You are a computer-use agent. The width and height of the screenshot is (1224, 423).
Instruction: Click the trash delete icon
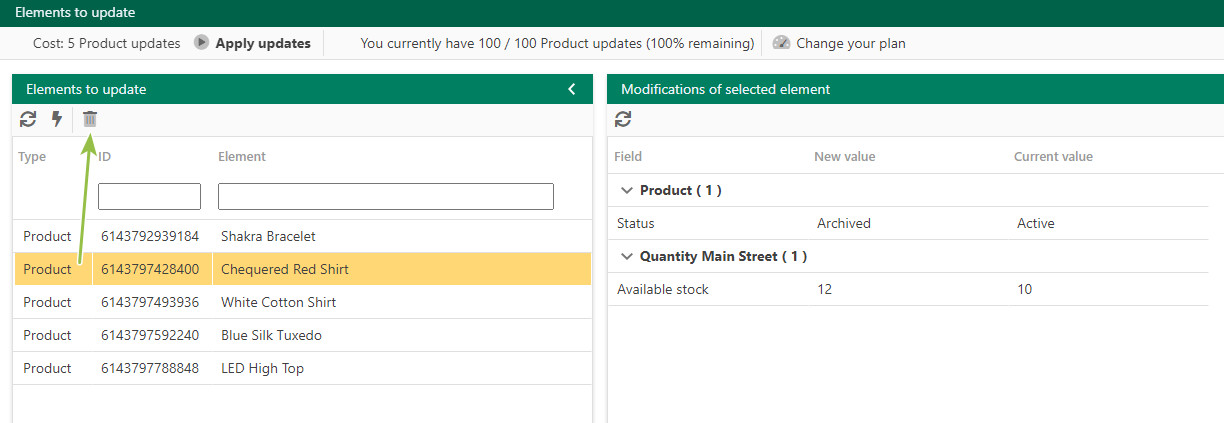pos(90,119)
